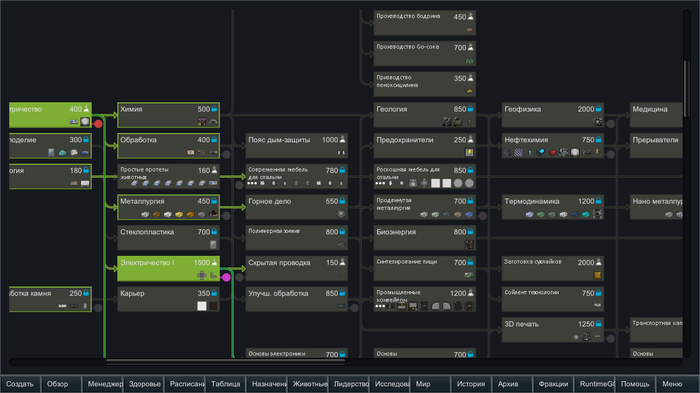Open the RuntimeGC tab
This screenshot has width=700, height=393.
pyautogui.click(x=595, y=384)
